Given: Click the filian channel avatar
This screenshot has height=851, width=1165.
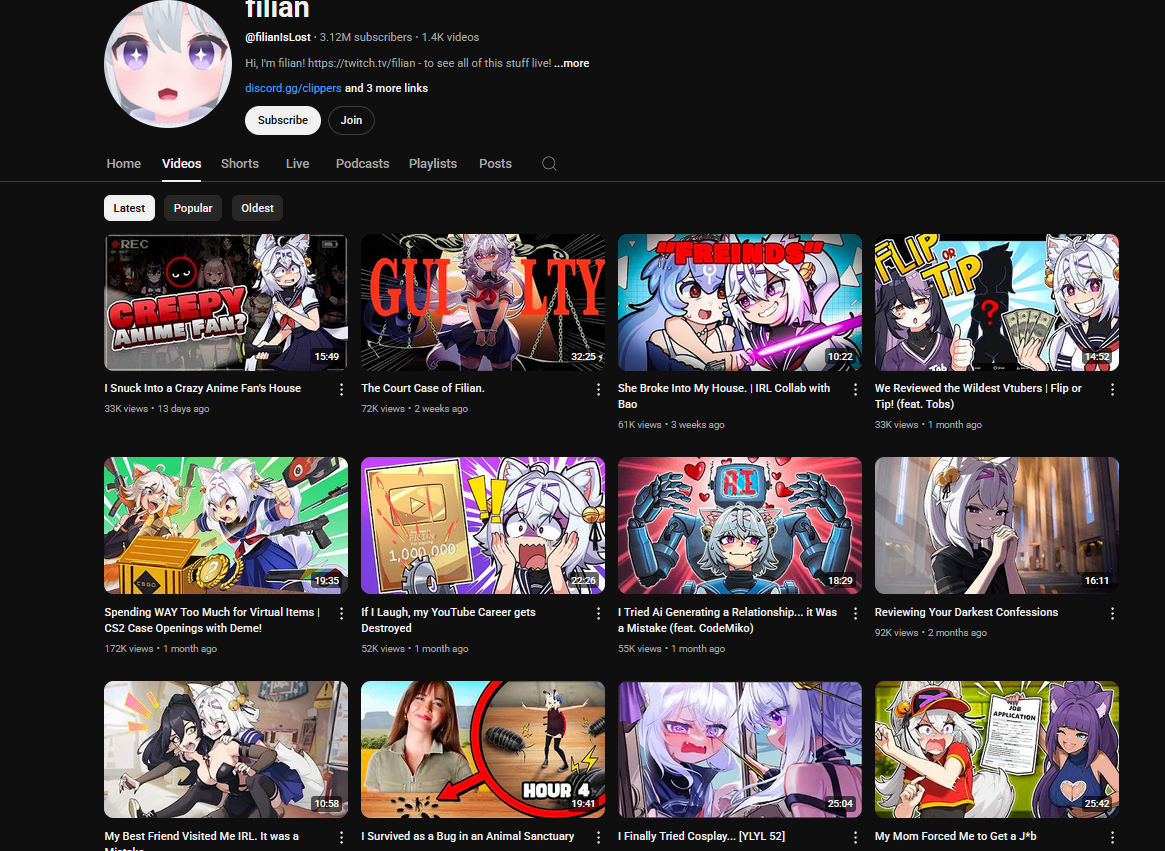Looking at the screenshot, I should tap(167, 64).
